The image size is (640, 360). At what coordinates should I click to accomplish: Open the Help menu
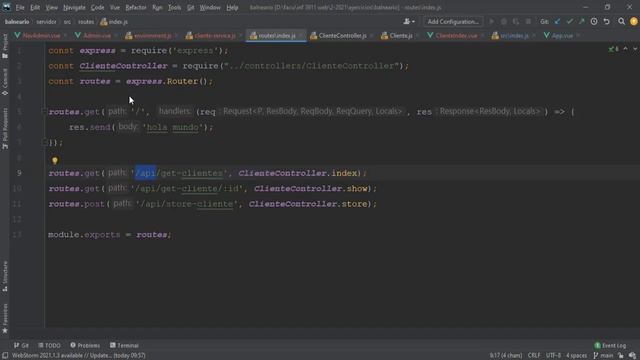232,7
